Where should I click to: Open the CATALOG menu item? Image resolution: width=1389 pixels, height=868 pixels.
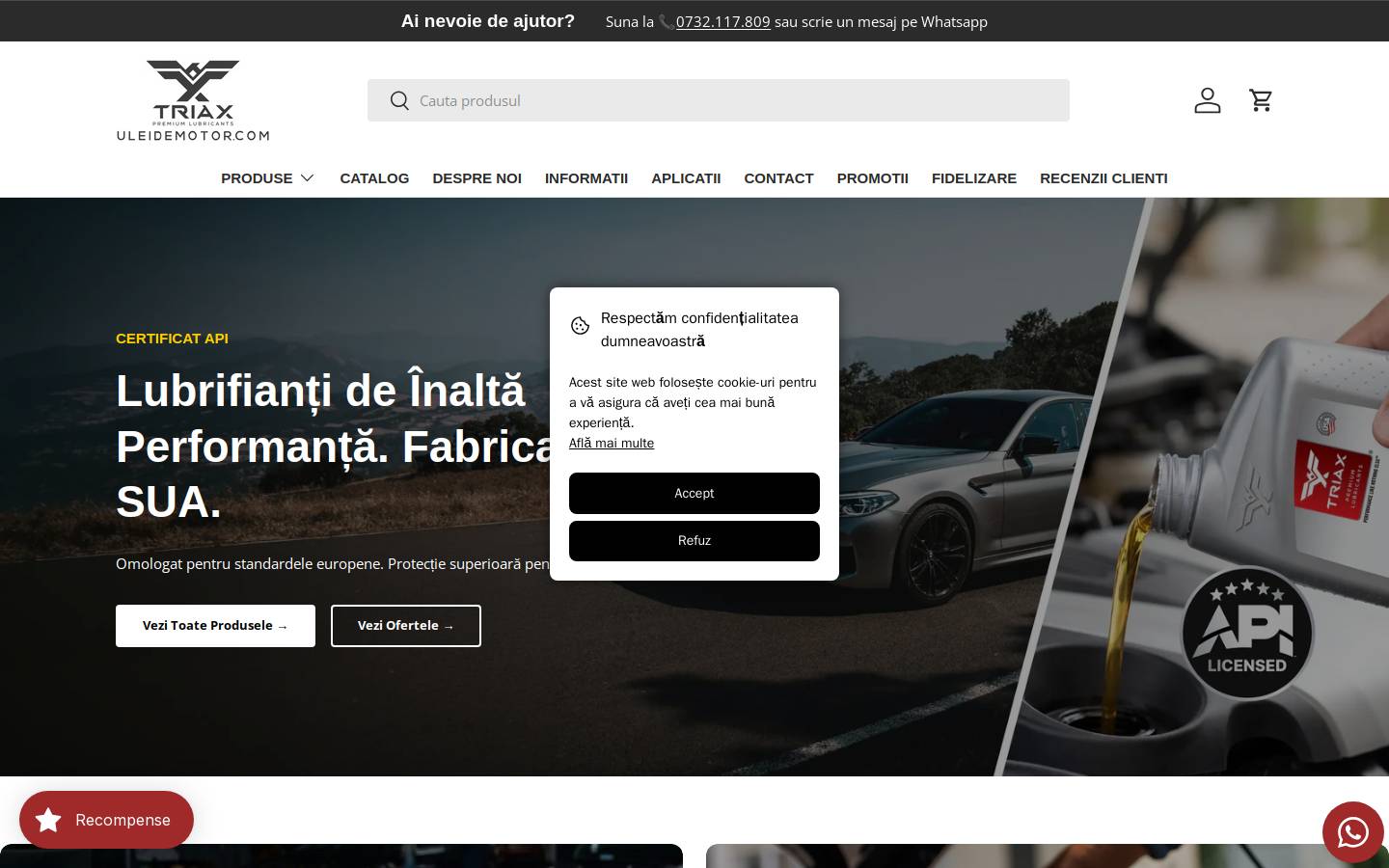(x=374, y=178)
